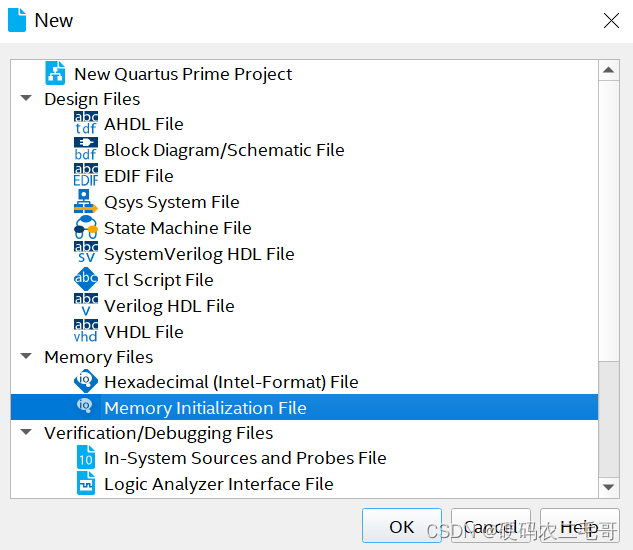Click the State Machine File icon
633x550 pixels.
(x=86, y=227)
